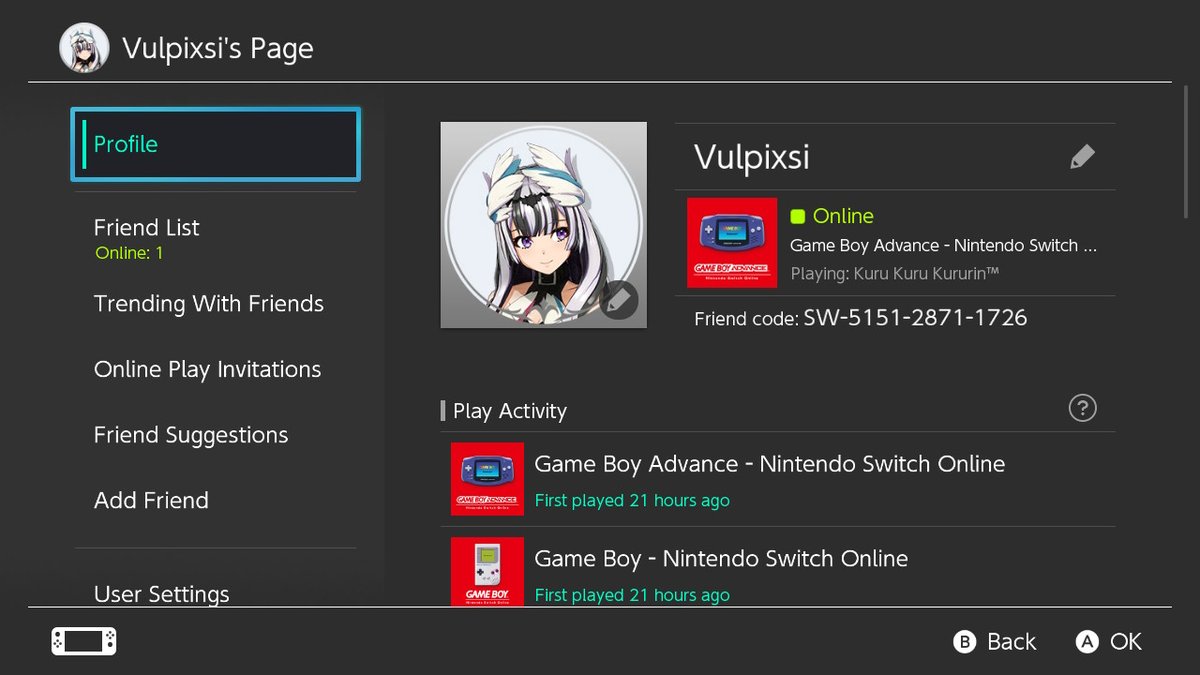Select the Game Boy icon in Play Activity
Image resolution: width=1200 pixels, height=675 pixels.
(x=487, y=572)
